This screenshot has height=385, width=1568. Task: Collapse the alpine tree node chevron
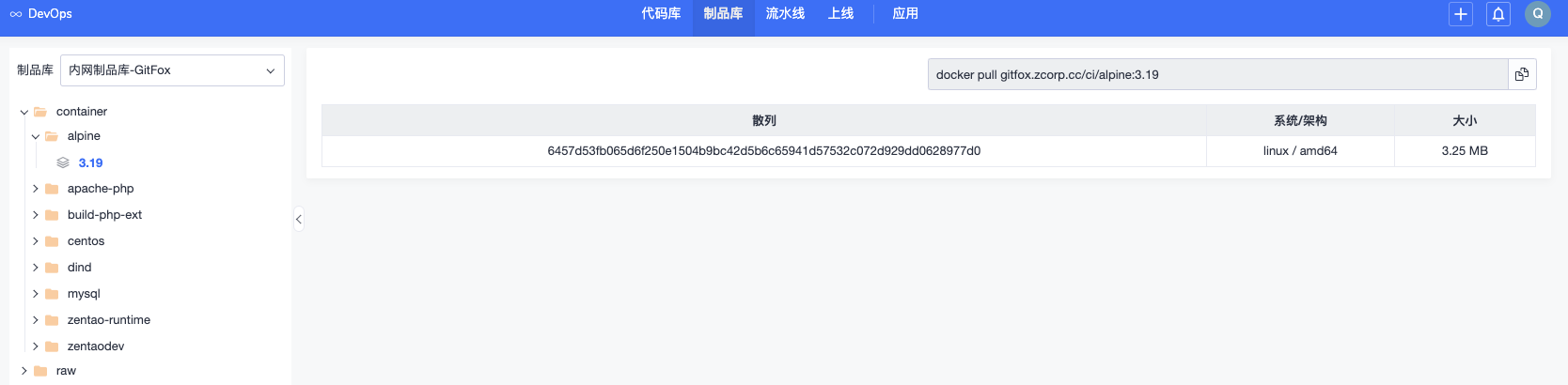pyautogui.click(x=36, y=136)
